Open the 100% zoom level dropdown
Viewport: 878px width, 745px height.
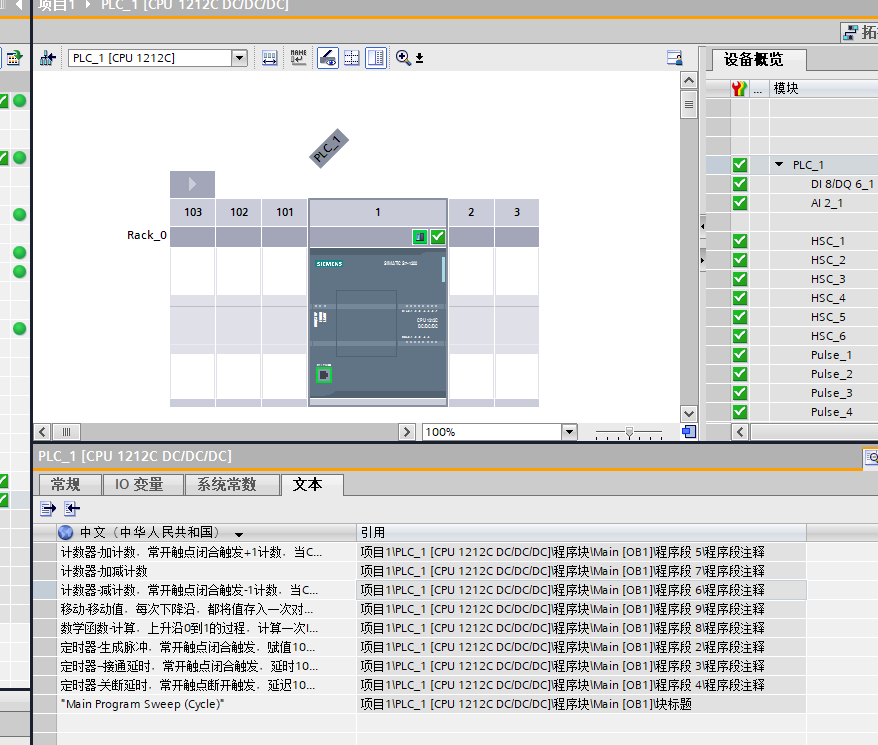pyautogui.click(x=569, y=432)
